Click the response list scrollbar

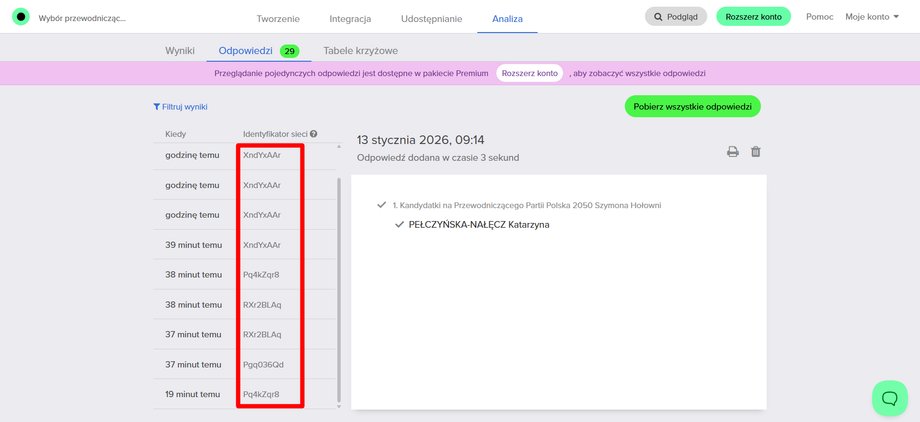tap(339, 291)
